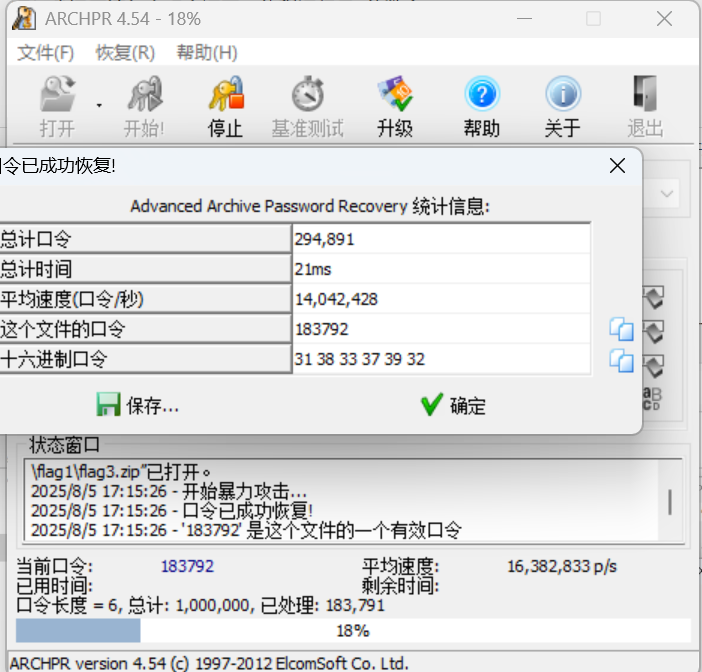
Task: Click the Upgrade (升级) toolbar icon
Action: point(395,94)
